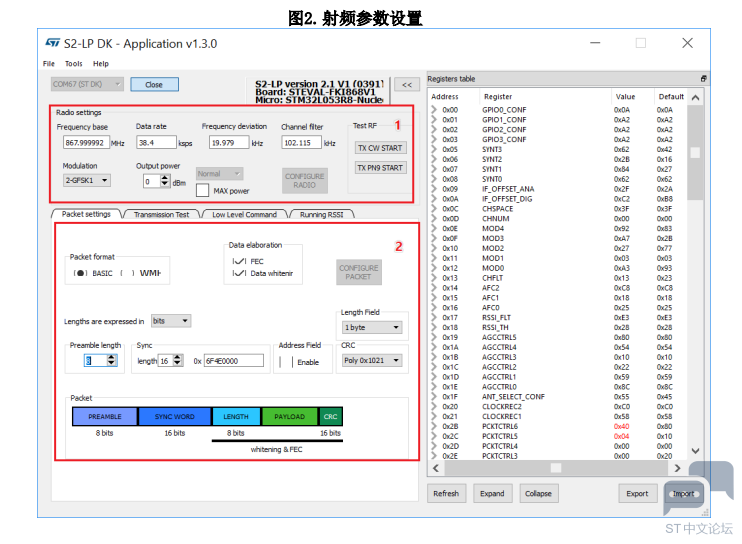Screen dimensions: 742x544
Task: Click the TX CW START button
Action: pos(380,148)
